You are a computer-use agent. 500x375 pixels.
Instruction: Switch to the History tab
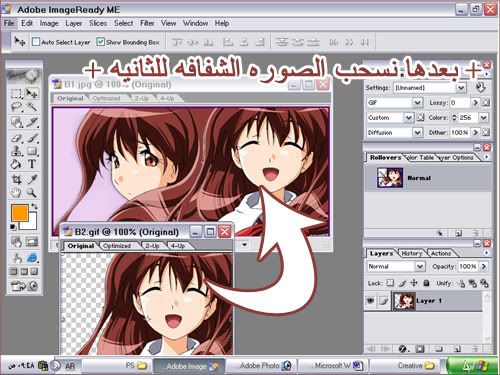click(412, 253)
